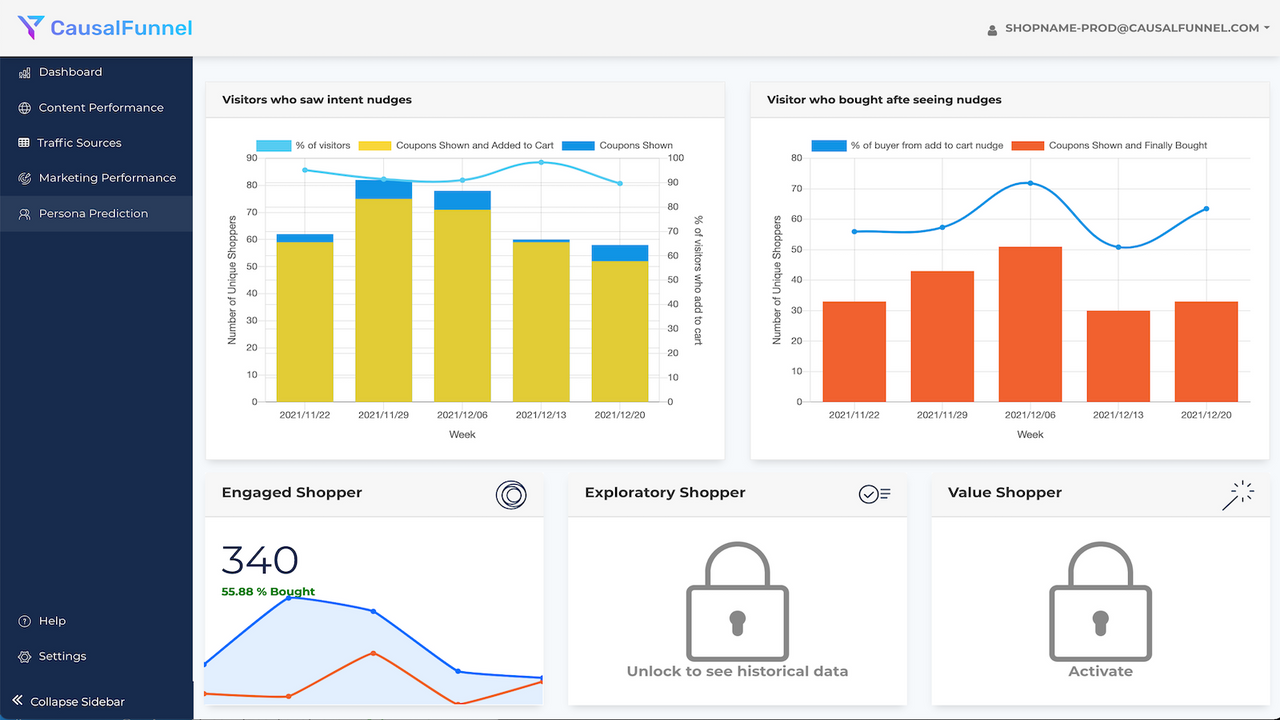Click the Value Shopper magic wand icon
1280x720 pixels.
click(x=1238, y=495)
